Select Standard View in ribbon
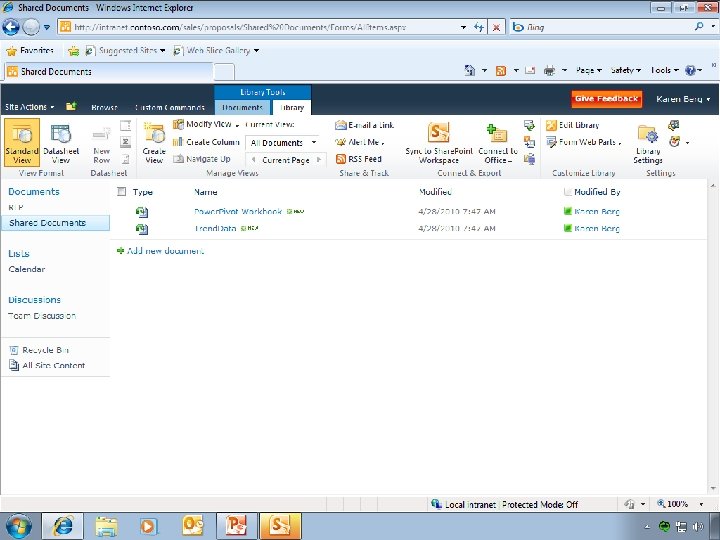 [22, 142]
